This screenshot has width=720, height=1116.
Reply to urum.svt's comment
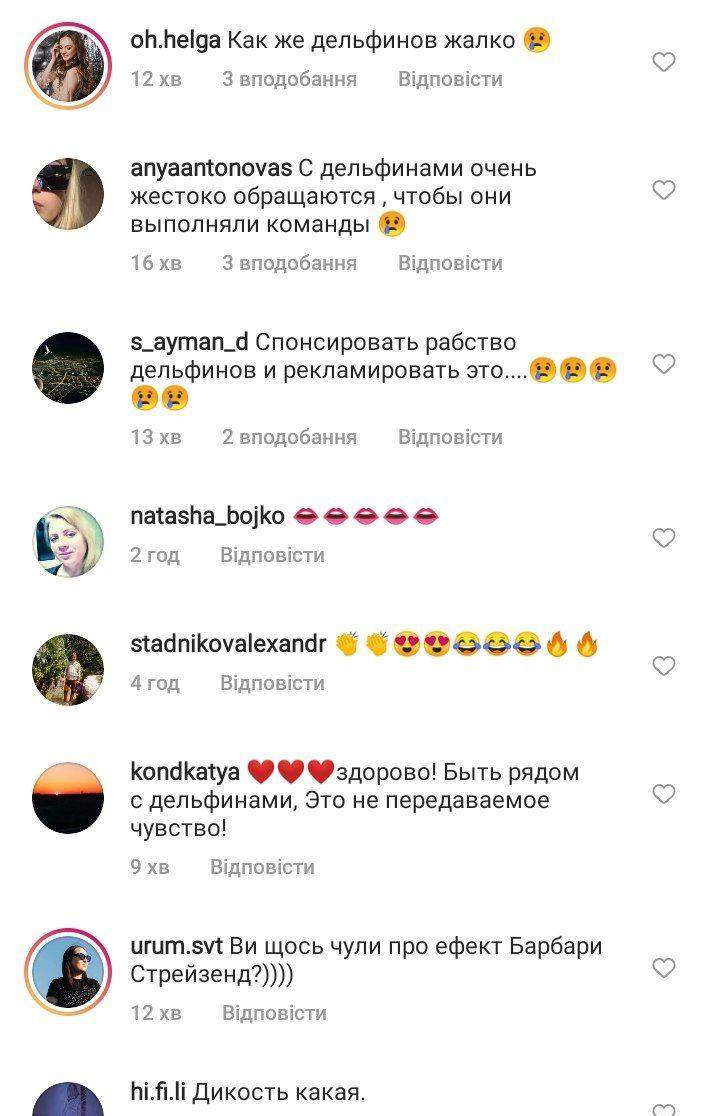click(274, 1013)
